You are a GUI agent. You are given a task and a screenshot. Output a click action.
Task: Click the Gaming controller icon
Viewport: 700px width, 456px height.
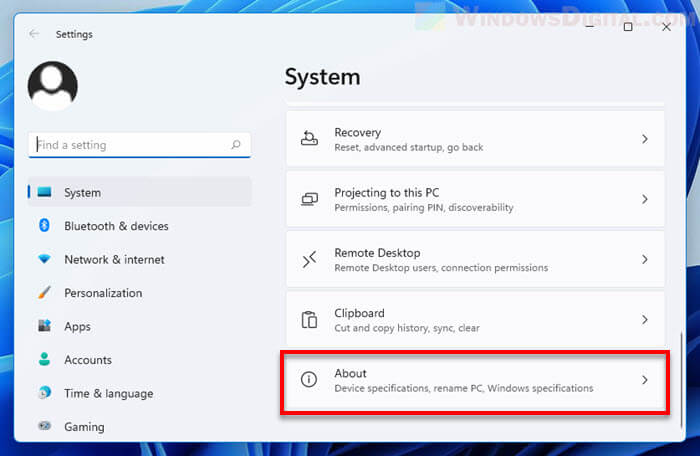[44, 426]
